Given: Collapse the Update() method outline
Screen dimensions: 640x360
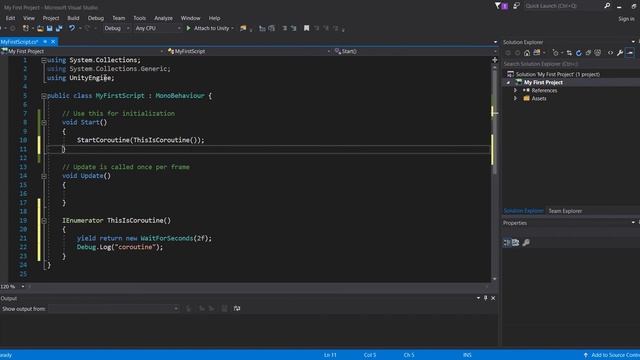Looking at the screenshot, I should [x=44, y=176].
